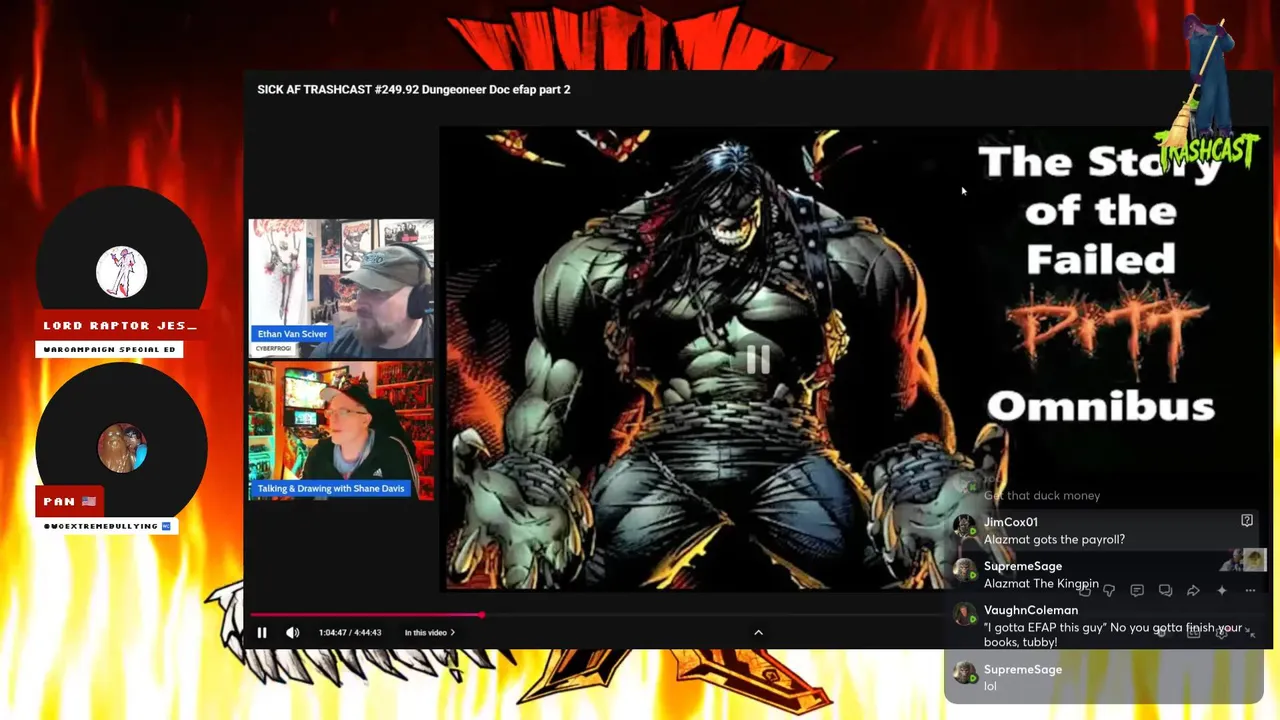Click the username 'JimCox01' in chat
The height and width of the screenshot is (720, 1280).
1011,522
